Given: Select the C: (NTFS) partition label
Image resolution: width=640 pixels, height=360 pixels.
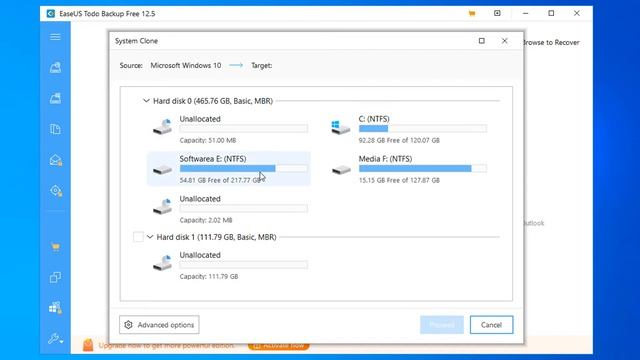Looking at the screenshot, I should point(374,119).
